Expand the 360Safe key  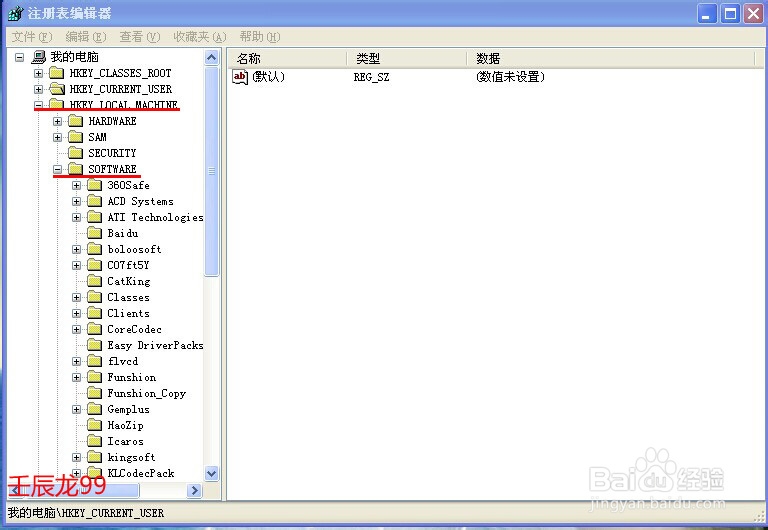pos(76,186)
